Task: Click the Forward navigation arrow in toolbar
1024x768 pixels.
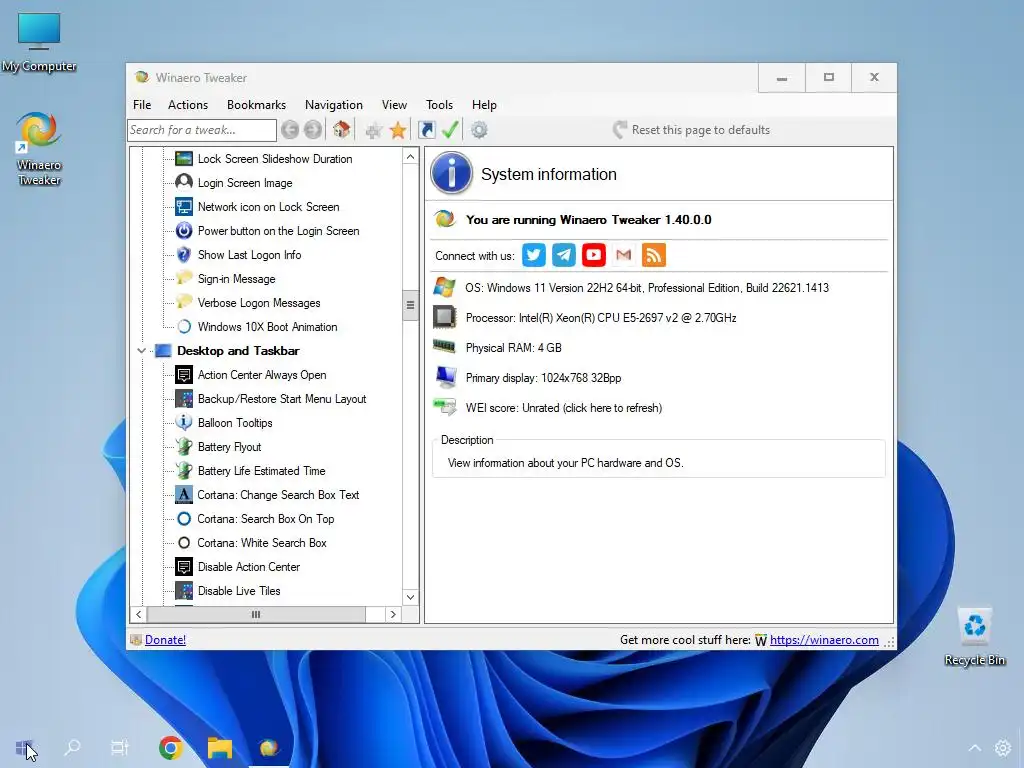Action: tap(313, 130)
